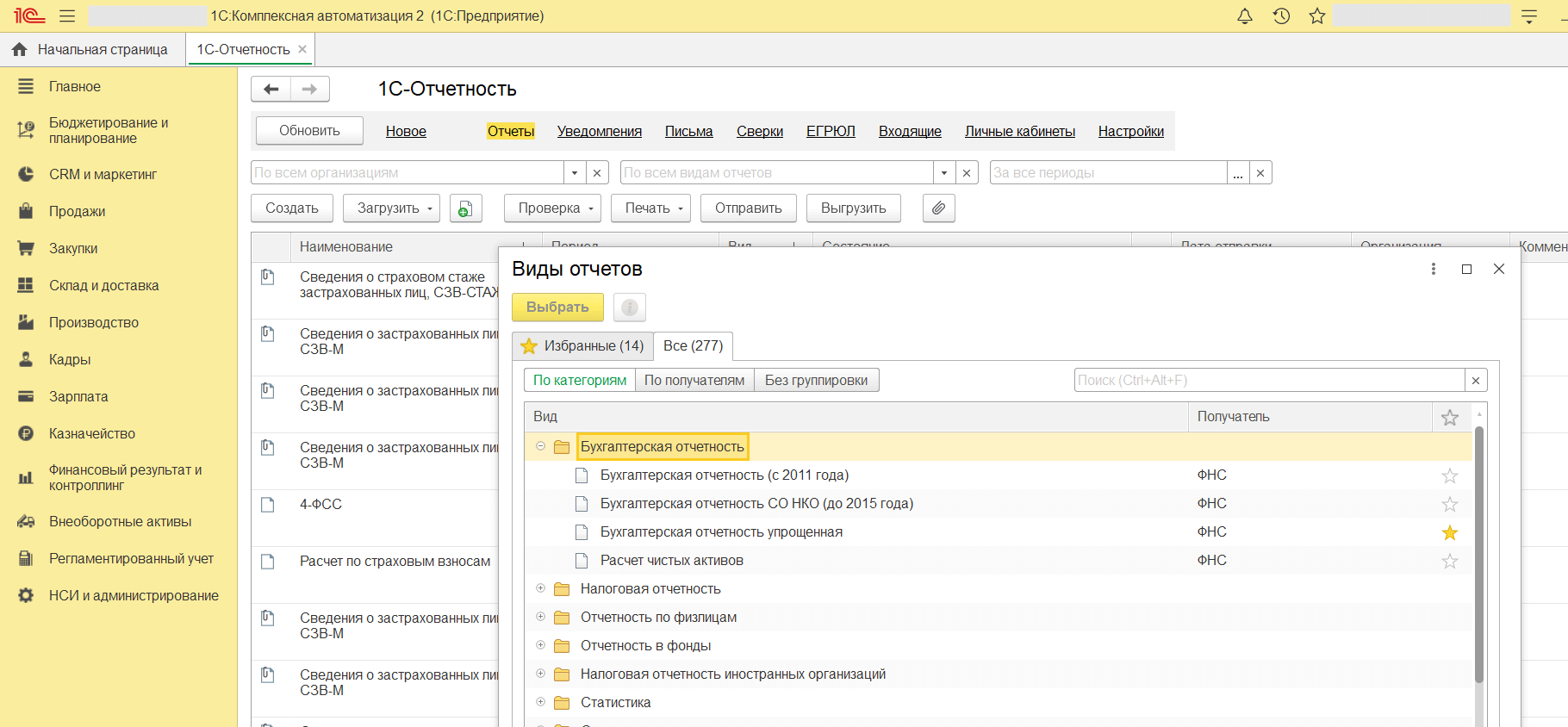This screenshot has width=1568, height=727.
Task: Open the Настройки link
Action: click(1131, 131)
